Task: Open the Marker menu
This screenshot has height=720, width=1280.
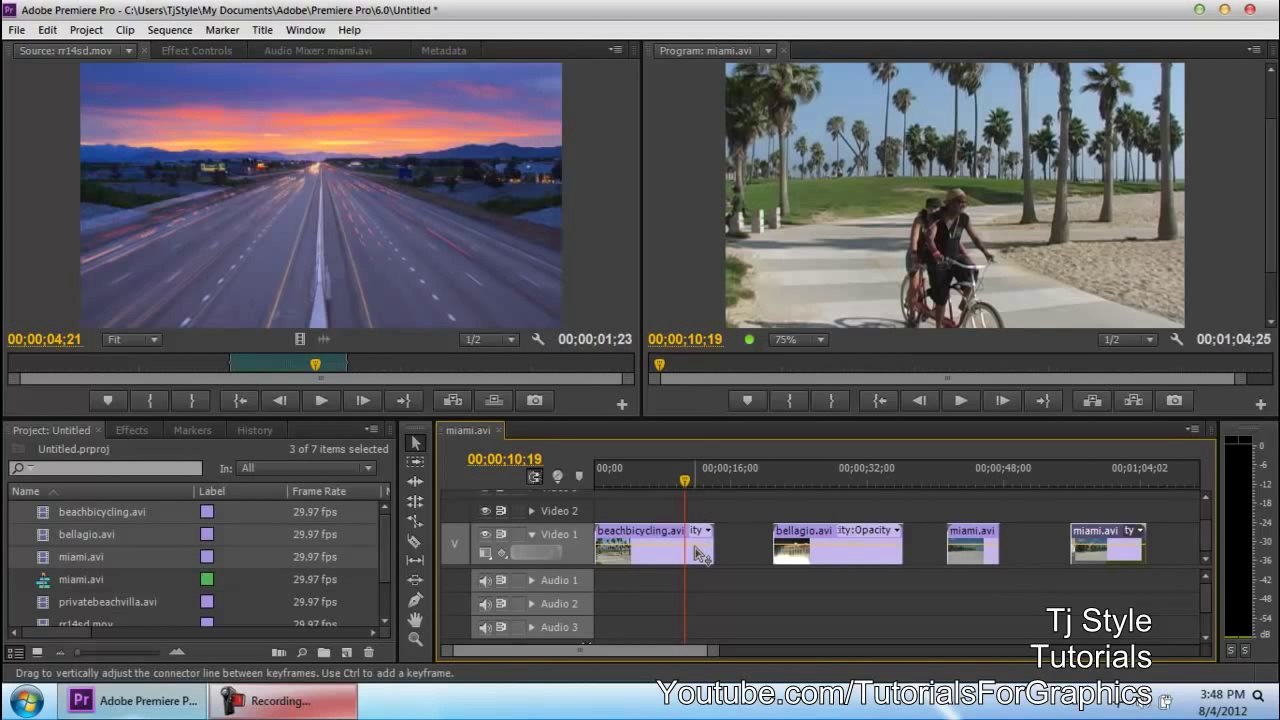Action: tap(222, 30)
